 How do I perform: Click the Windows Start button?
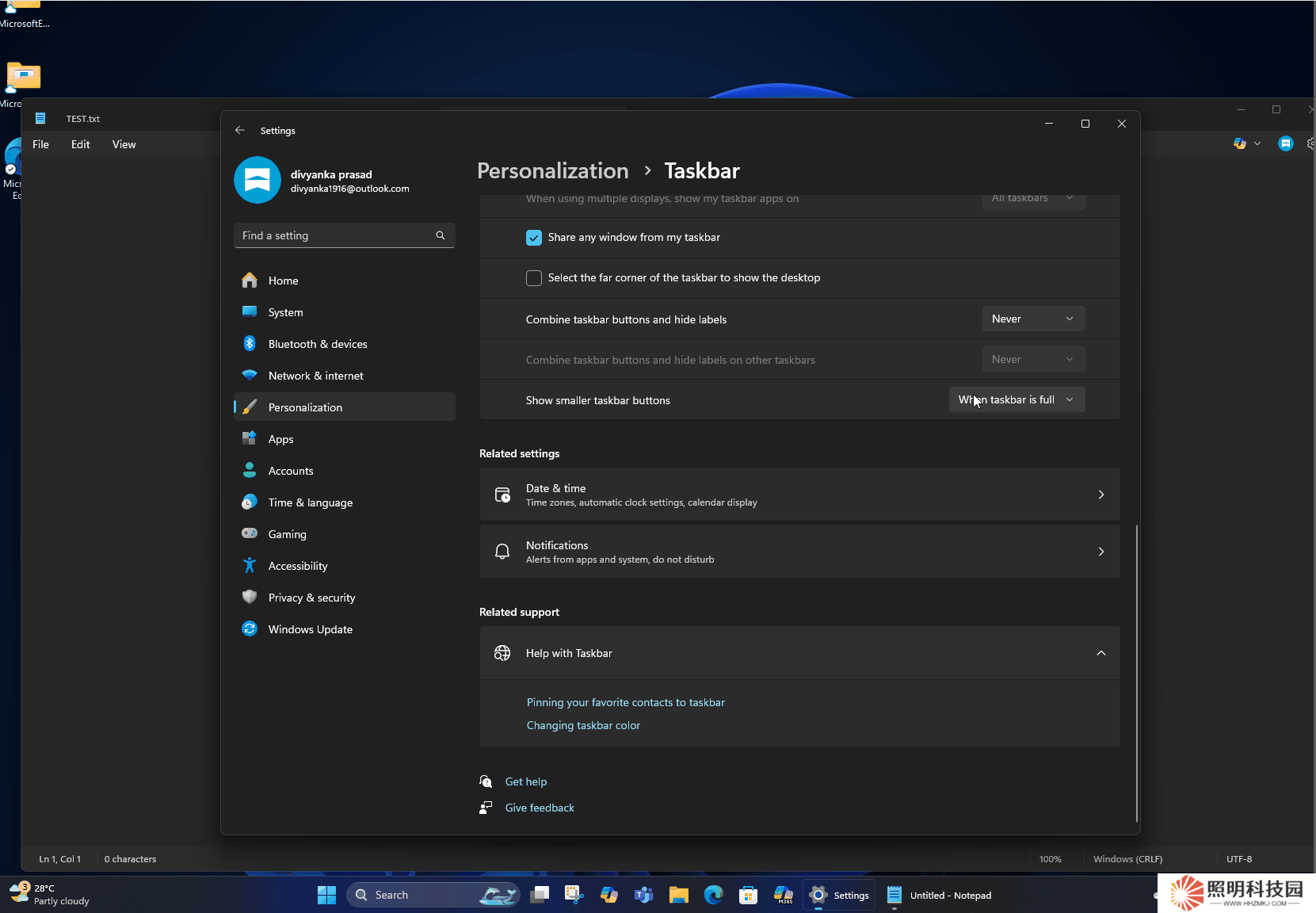[x=326, y=895]
